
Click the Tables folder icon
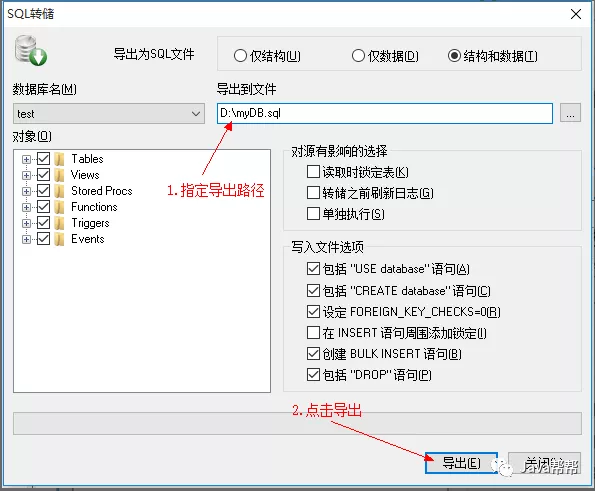[59, 159]
